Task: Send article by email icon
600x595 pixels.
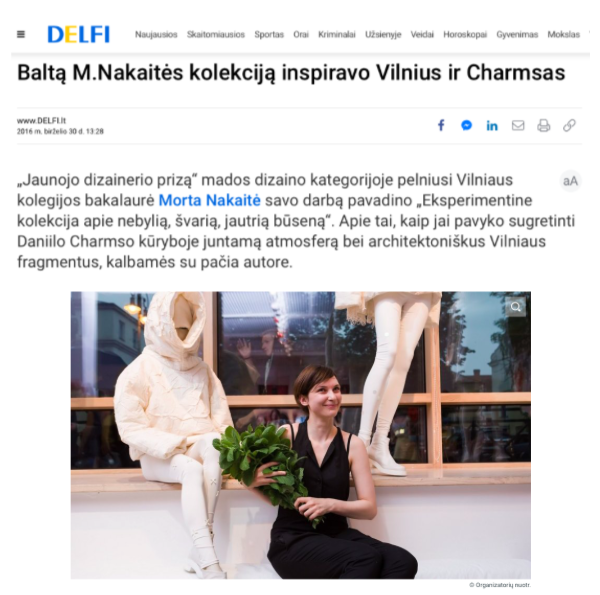Action: [x=518, y=125]
